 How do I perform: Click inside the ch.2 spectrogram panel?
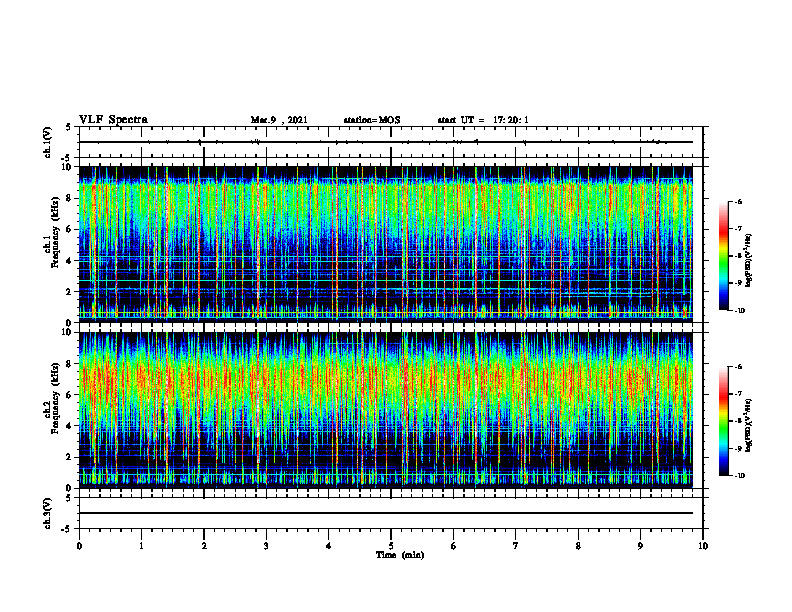(x=385, y=410)
